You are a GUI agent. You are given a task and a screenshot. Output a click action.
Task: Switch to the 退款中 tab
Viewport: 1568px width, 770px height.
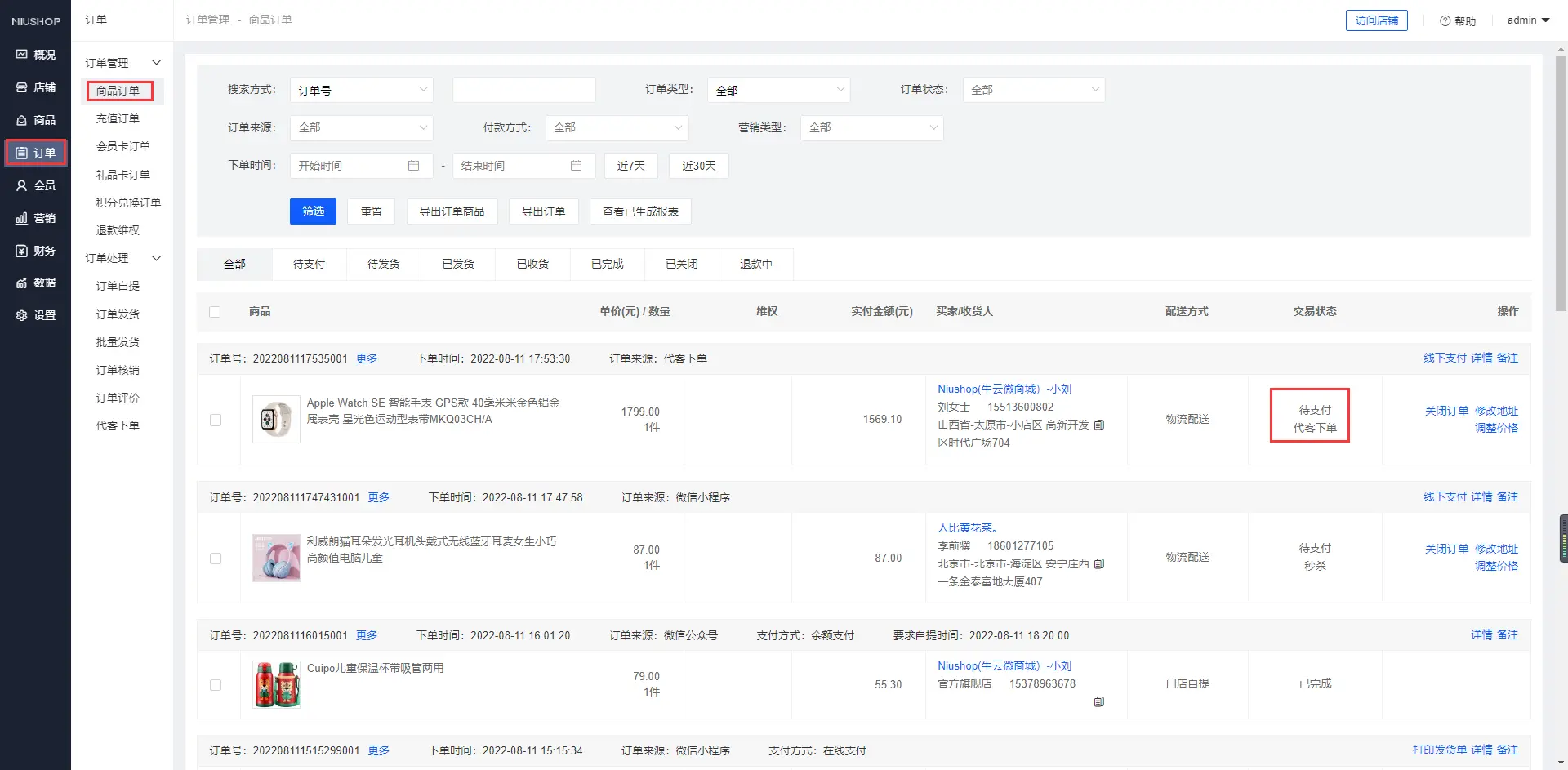click(755, 265)
